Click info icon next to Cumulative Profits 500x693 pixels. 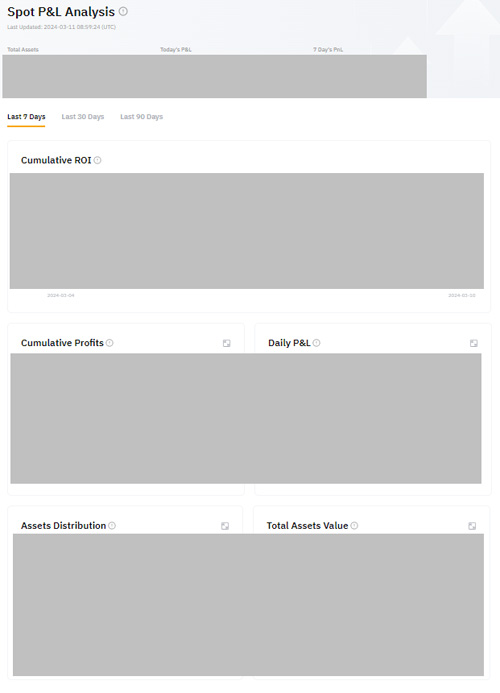[110, 343]
